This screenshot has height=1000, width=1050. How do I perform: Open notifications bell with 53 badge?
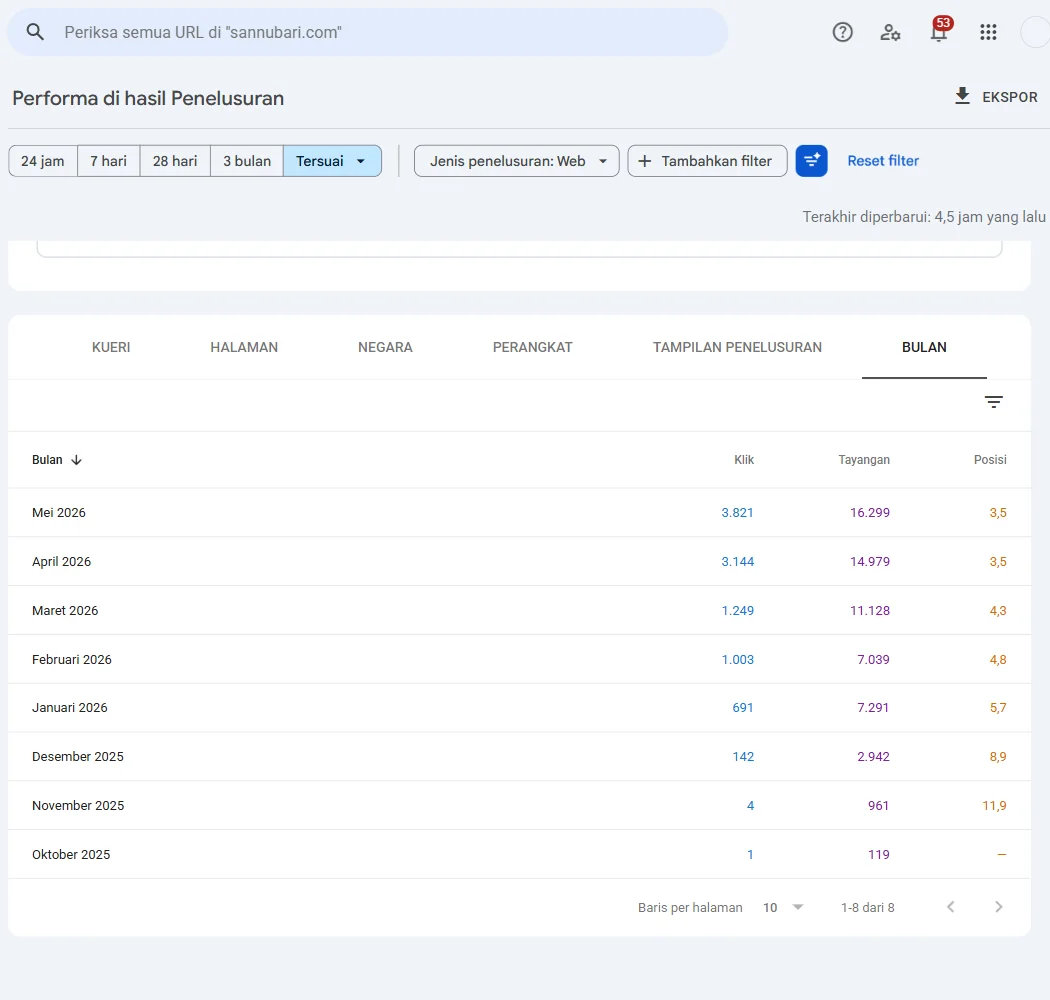point(940,31)
